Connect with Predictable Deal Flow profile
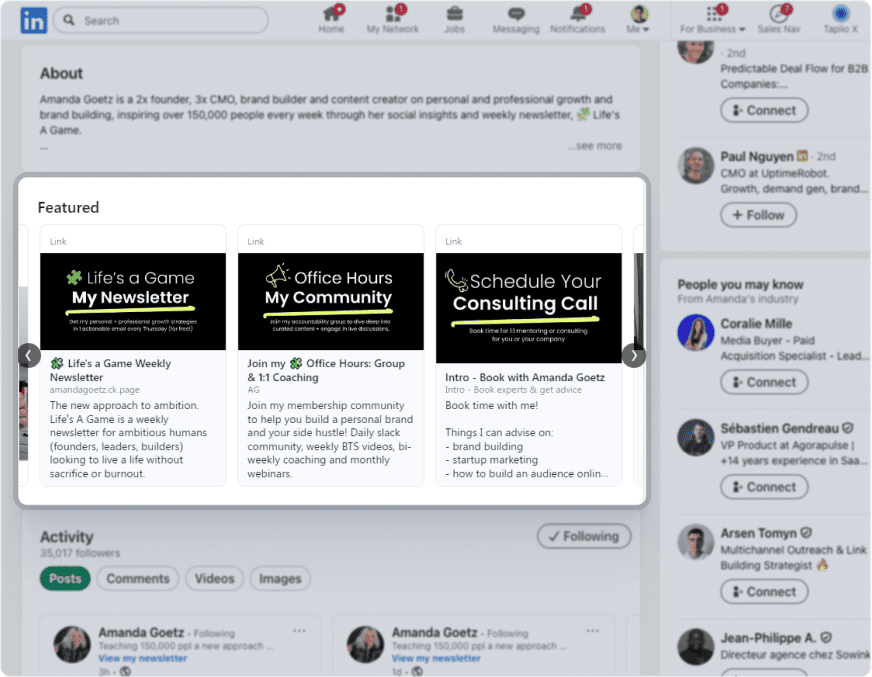This screenshot has width=872, height=677. pyautogui.click(x=764, y=110)
